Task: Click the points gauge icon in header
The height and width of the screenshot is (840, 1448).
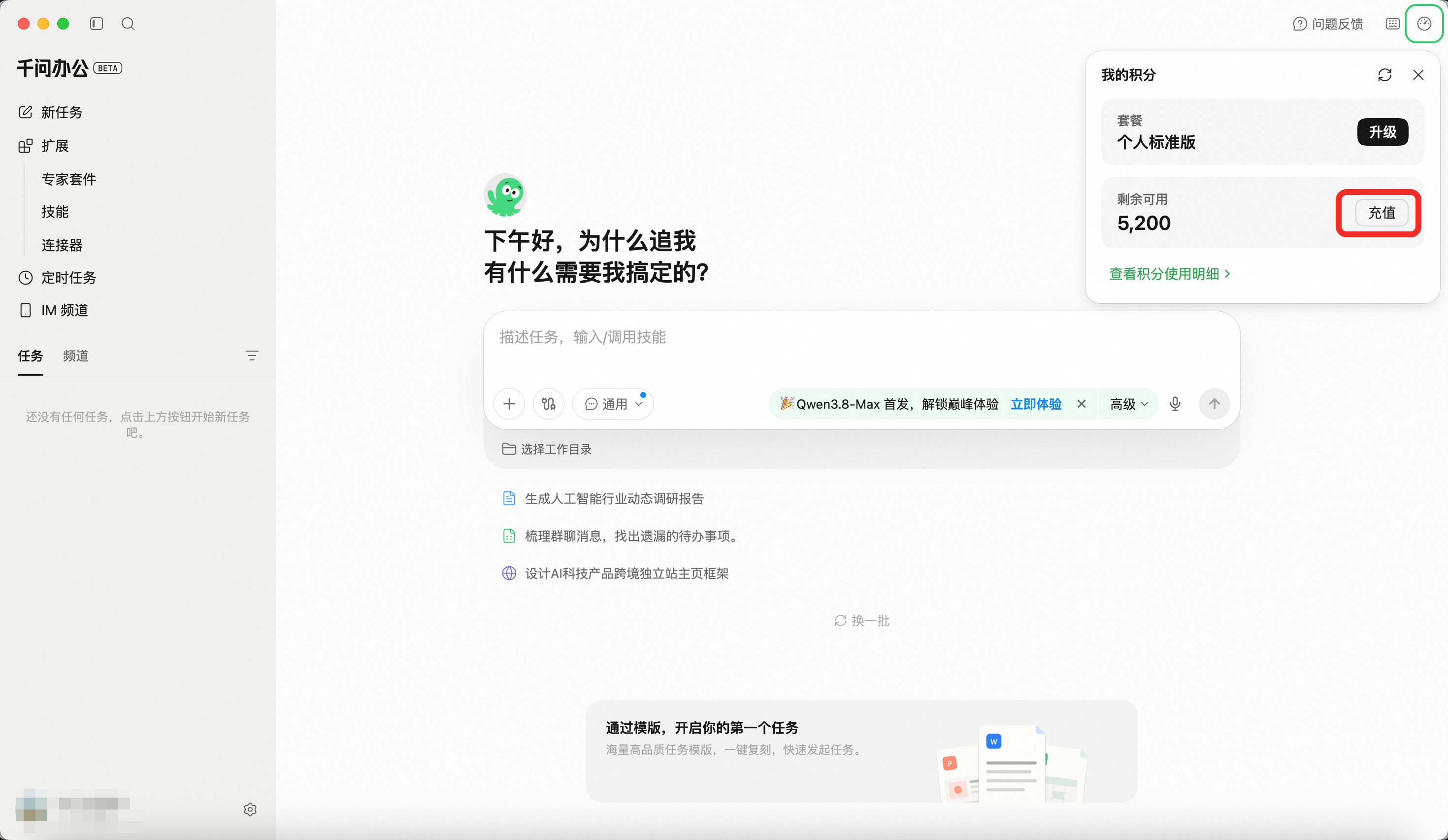Action: point(1424,24)
